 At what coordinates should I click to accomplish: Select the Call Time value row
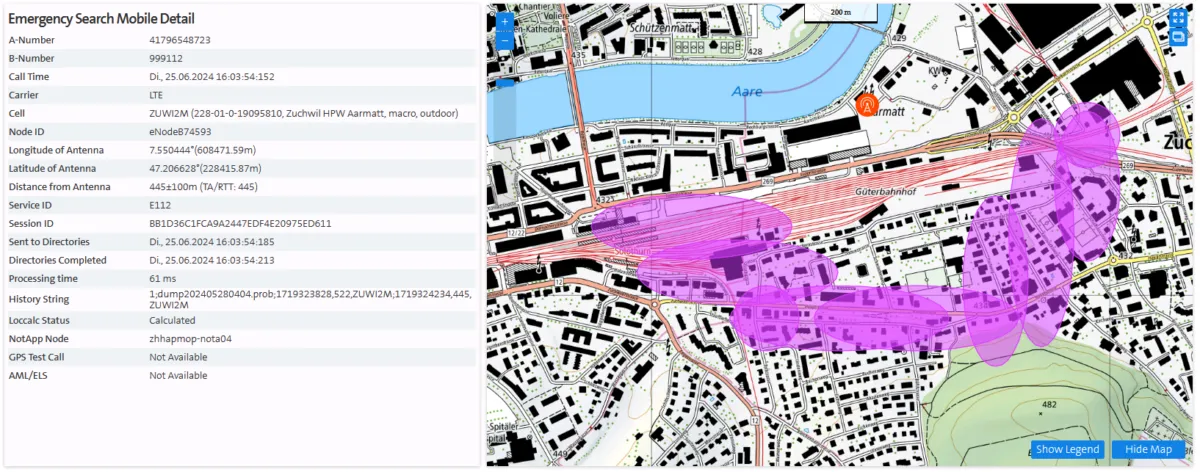point(212,77)
